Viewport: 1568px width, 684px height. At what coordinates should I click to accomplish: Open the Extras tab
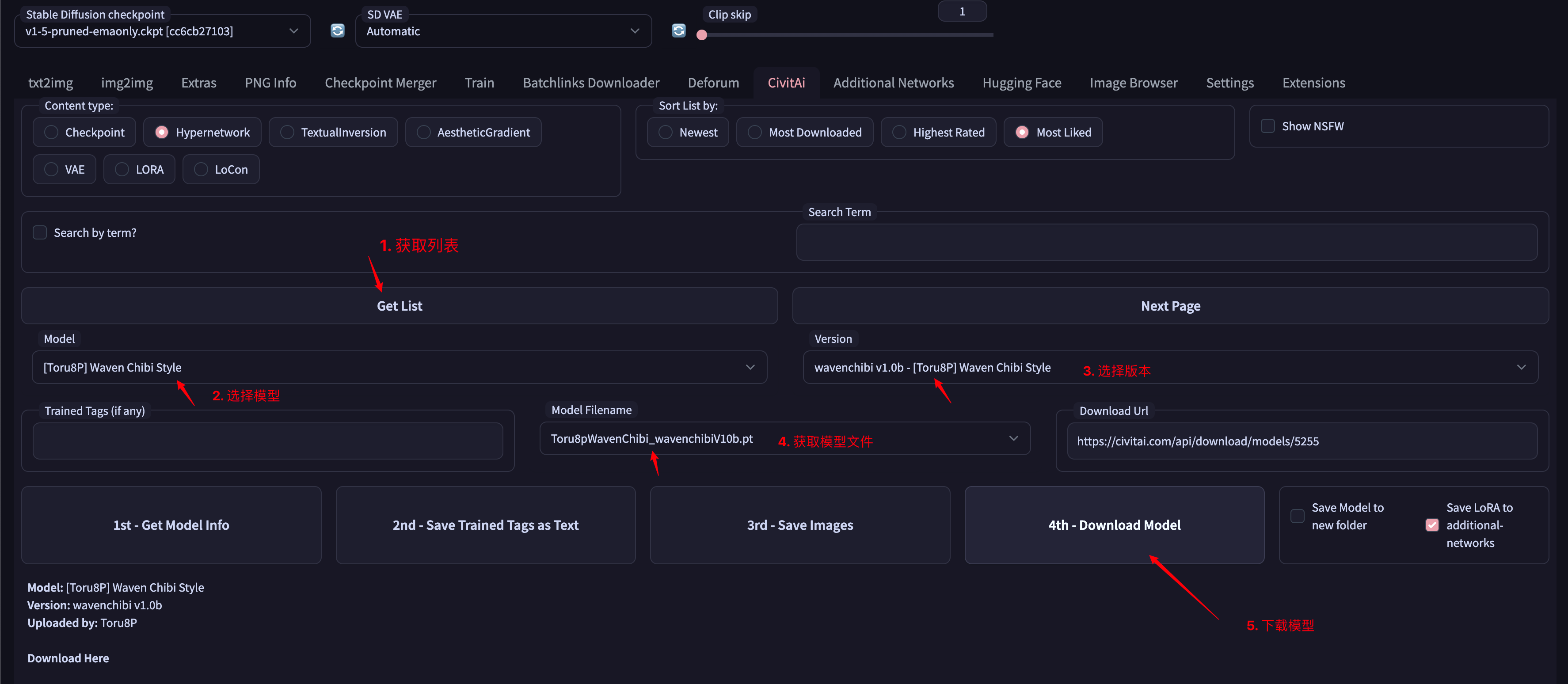[198, 83]
